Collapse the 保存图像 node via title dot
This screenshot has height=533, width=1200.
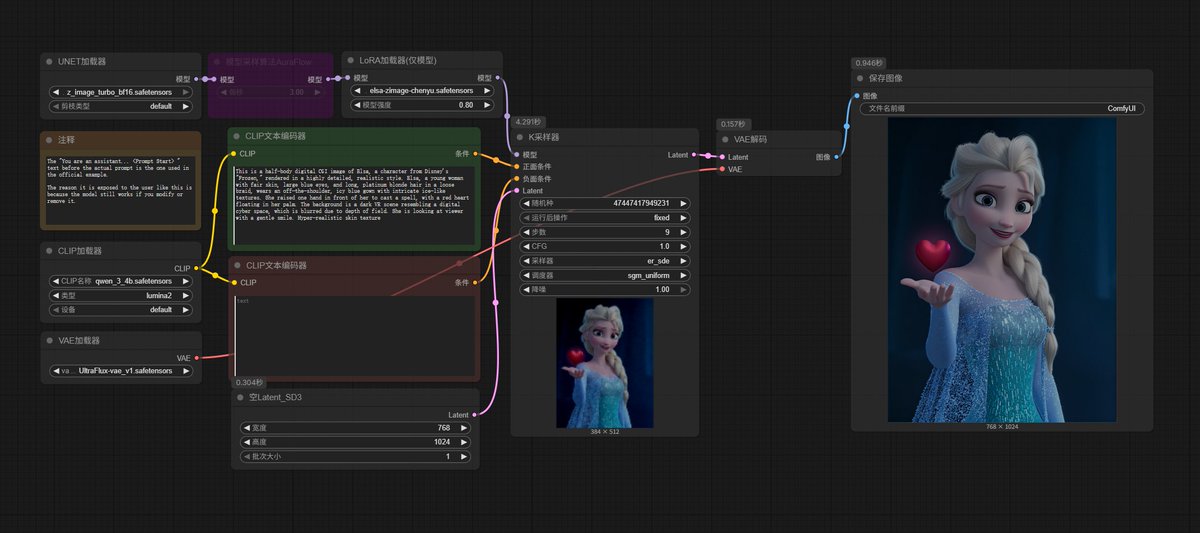[x=860, y=78]
